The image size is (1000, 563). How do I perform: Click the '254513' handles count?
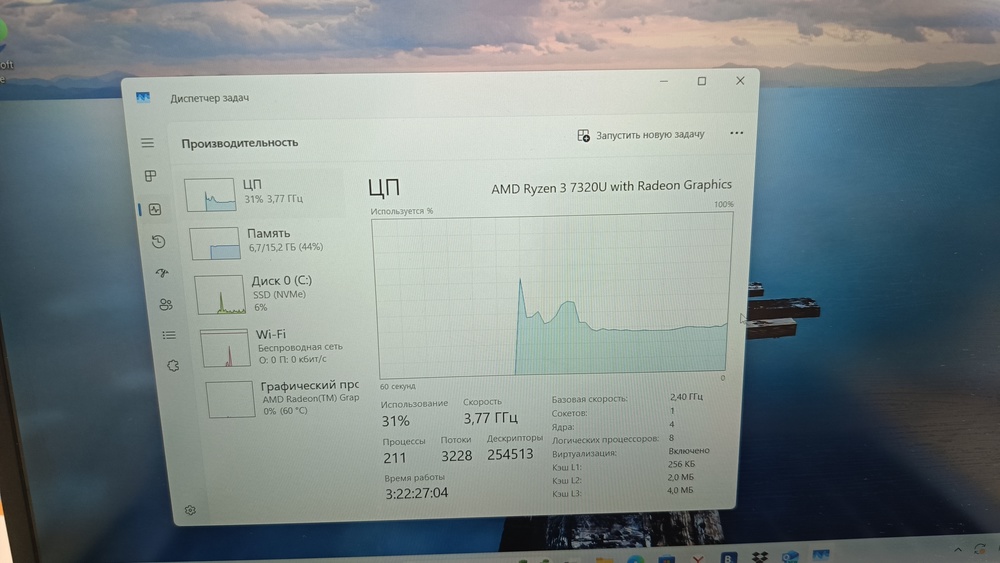pyautogui.click(x=510, y=454)
